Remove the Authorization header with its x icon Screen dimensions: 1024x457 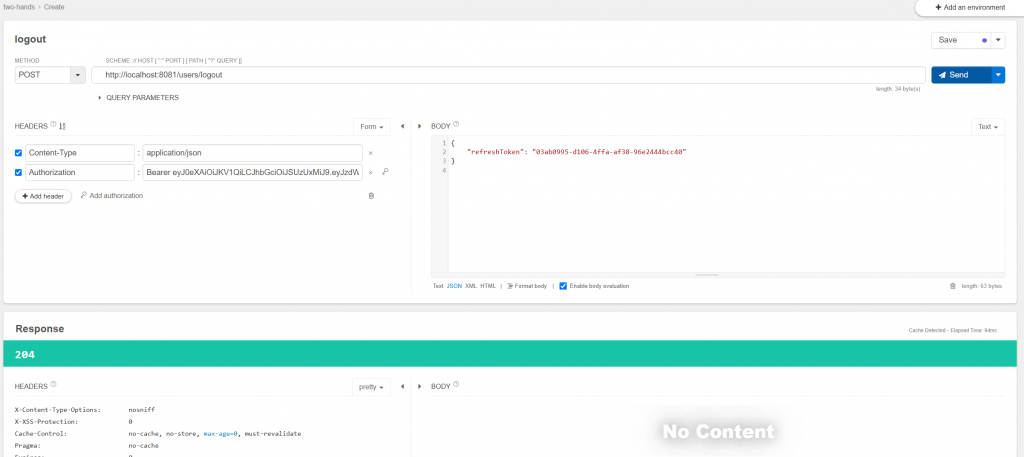pos(370,173)
